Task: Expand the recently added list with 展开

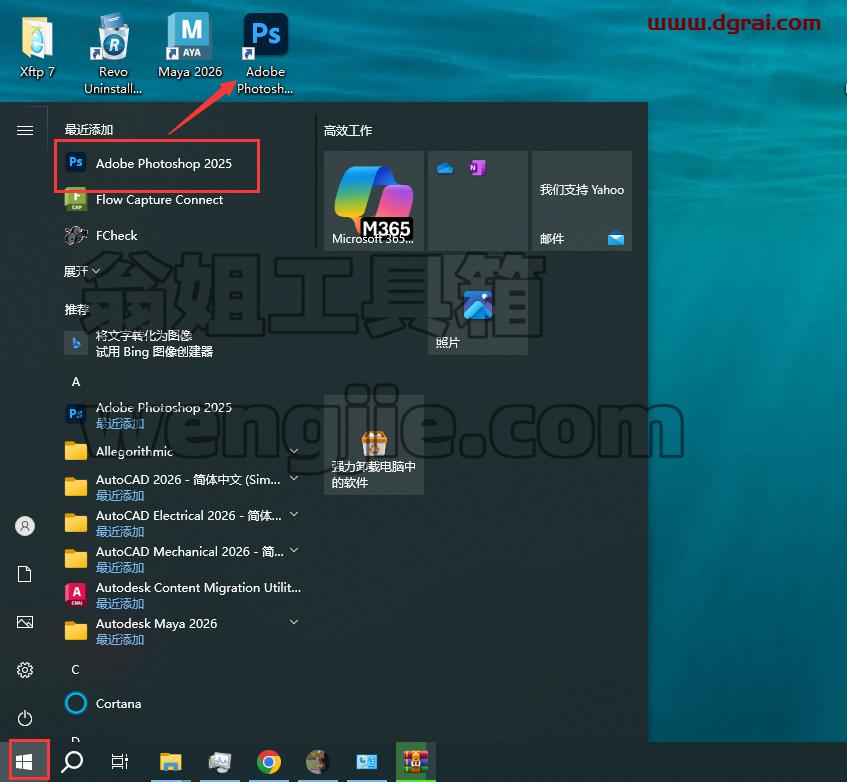Action: pyautogui.click(x=82, y=271)
